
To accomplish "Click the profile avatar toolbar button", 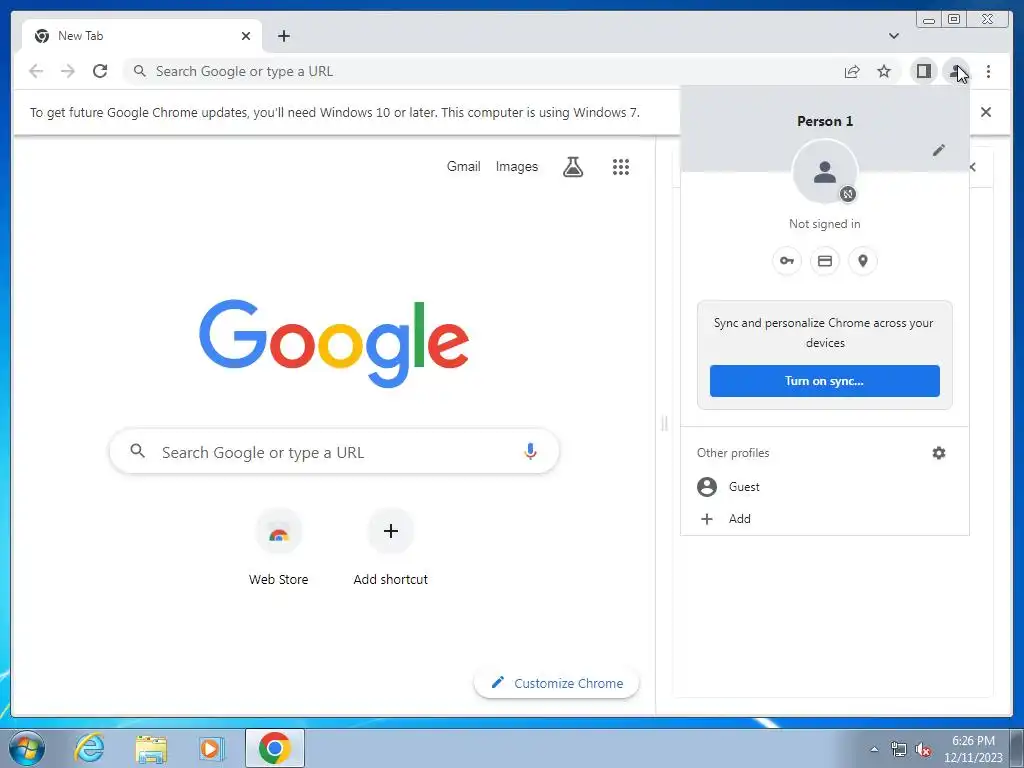I will point(956,71).
